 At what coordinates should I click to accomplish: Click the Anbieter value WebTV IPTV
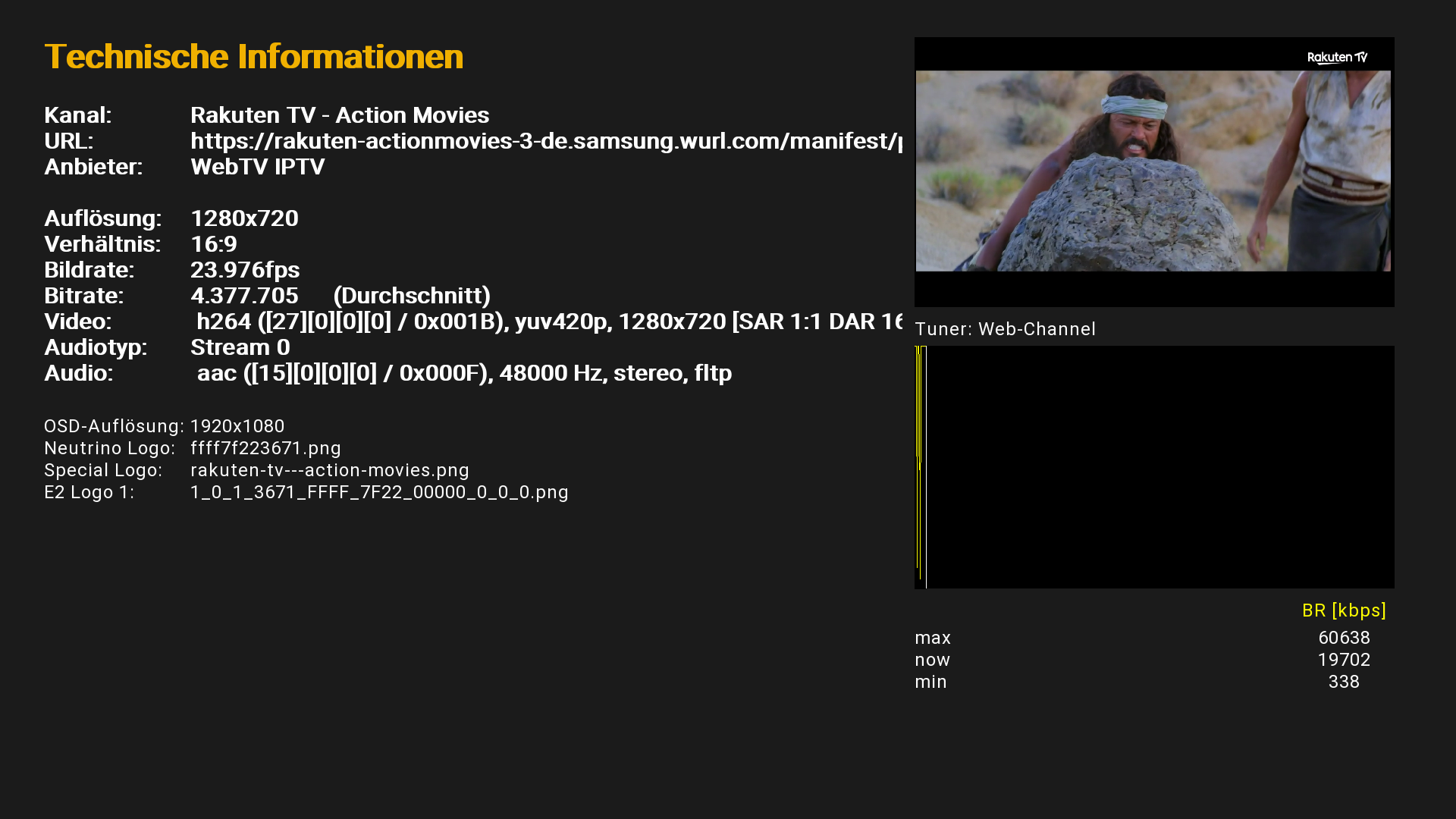[x=258, y=167]
